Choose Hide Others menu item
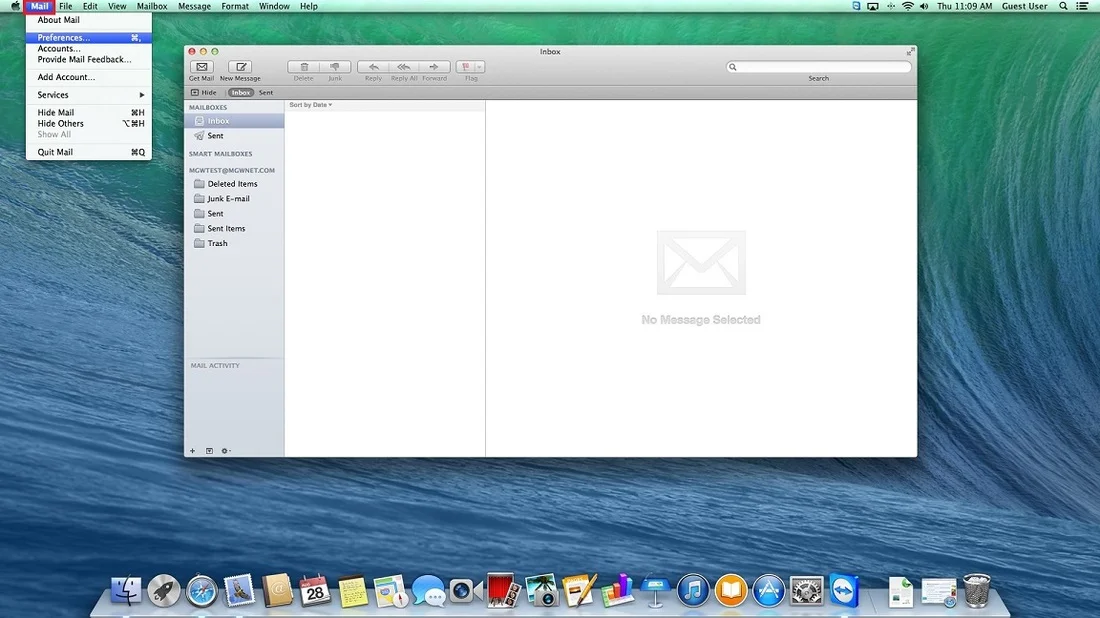Image resolution: width=1100 pixels, height=618 pixels. pyautogui.click(x=88, y=123)
